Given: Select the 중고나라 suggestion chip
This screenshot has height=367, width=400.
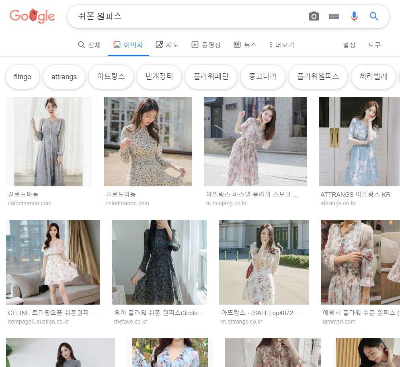Looking at the screenshot, I should 263,77.
